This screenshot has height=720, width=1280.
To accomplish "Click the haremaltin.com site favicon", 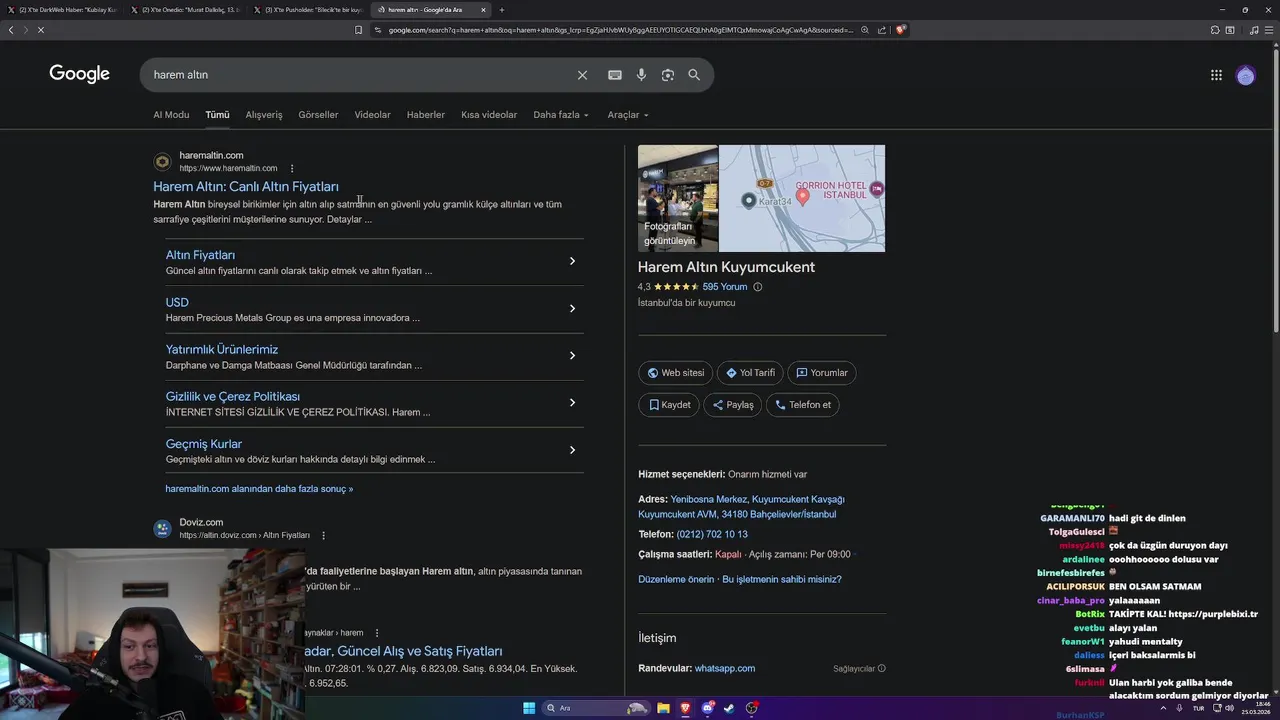I will click(x=162, y=162).
